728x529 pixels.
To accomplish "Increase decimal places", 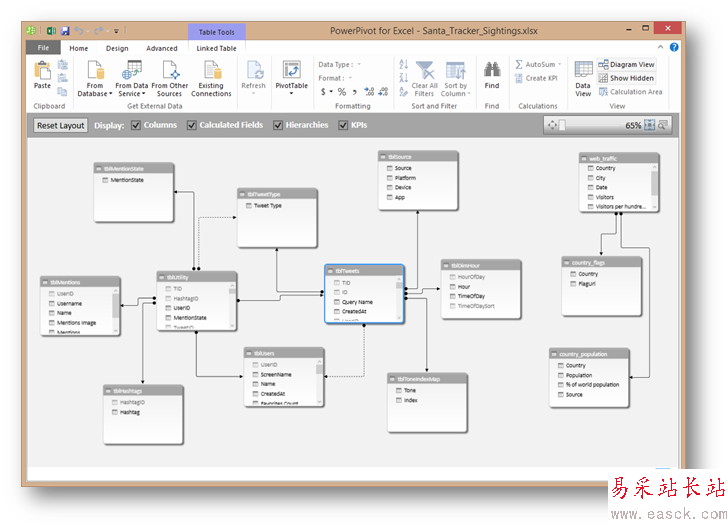I will (369, 91).
